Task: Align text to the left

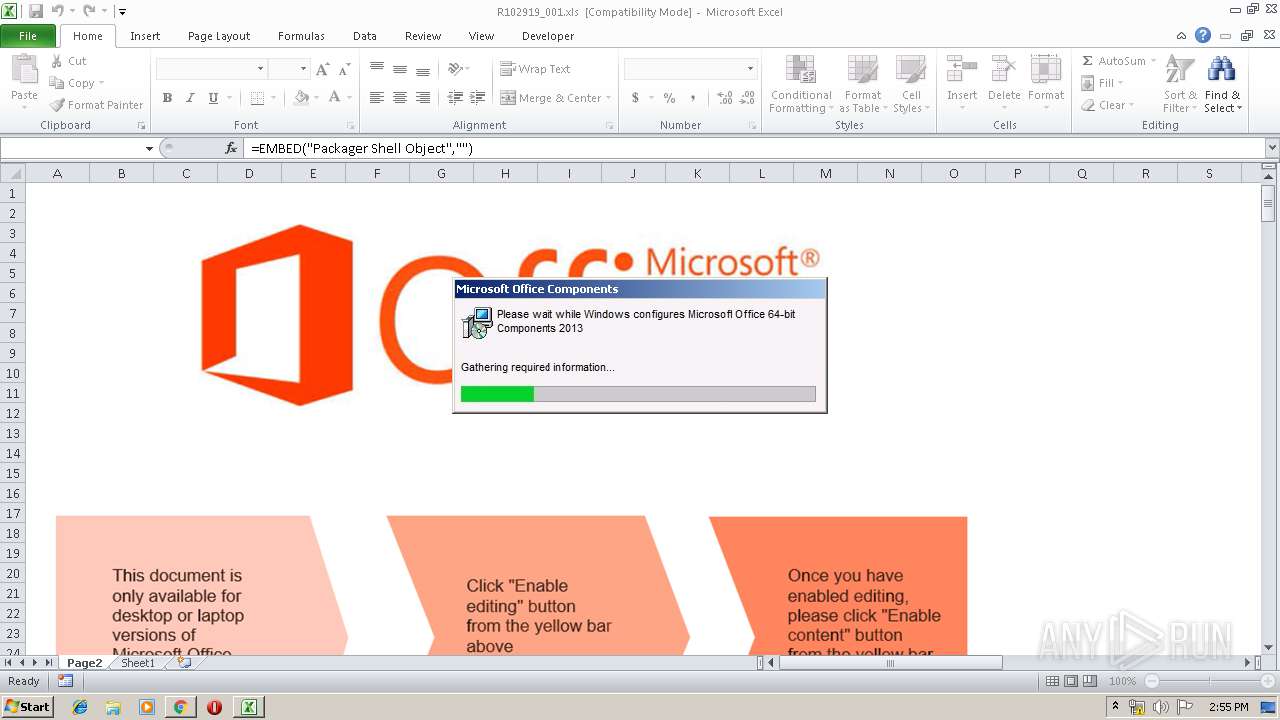Action: pyautogui.click(x=377, y=98)
